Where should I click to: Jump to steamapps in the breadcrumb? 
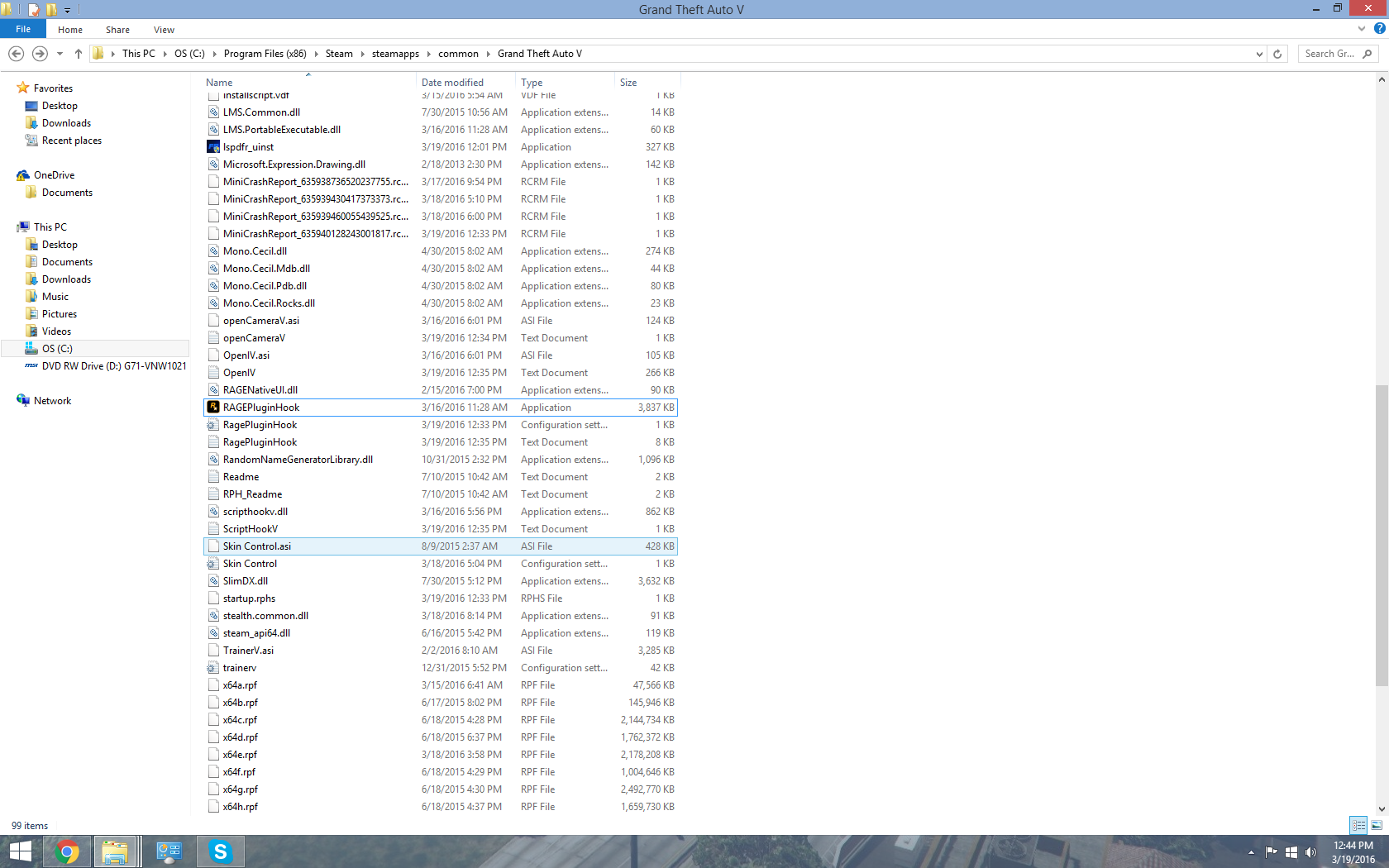point(395,54)
